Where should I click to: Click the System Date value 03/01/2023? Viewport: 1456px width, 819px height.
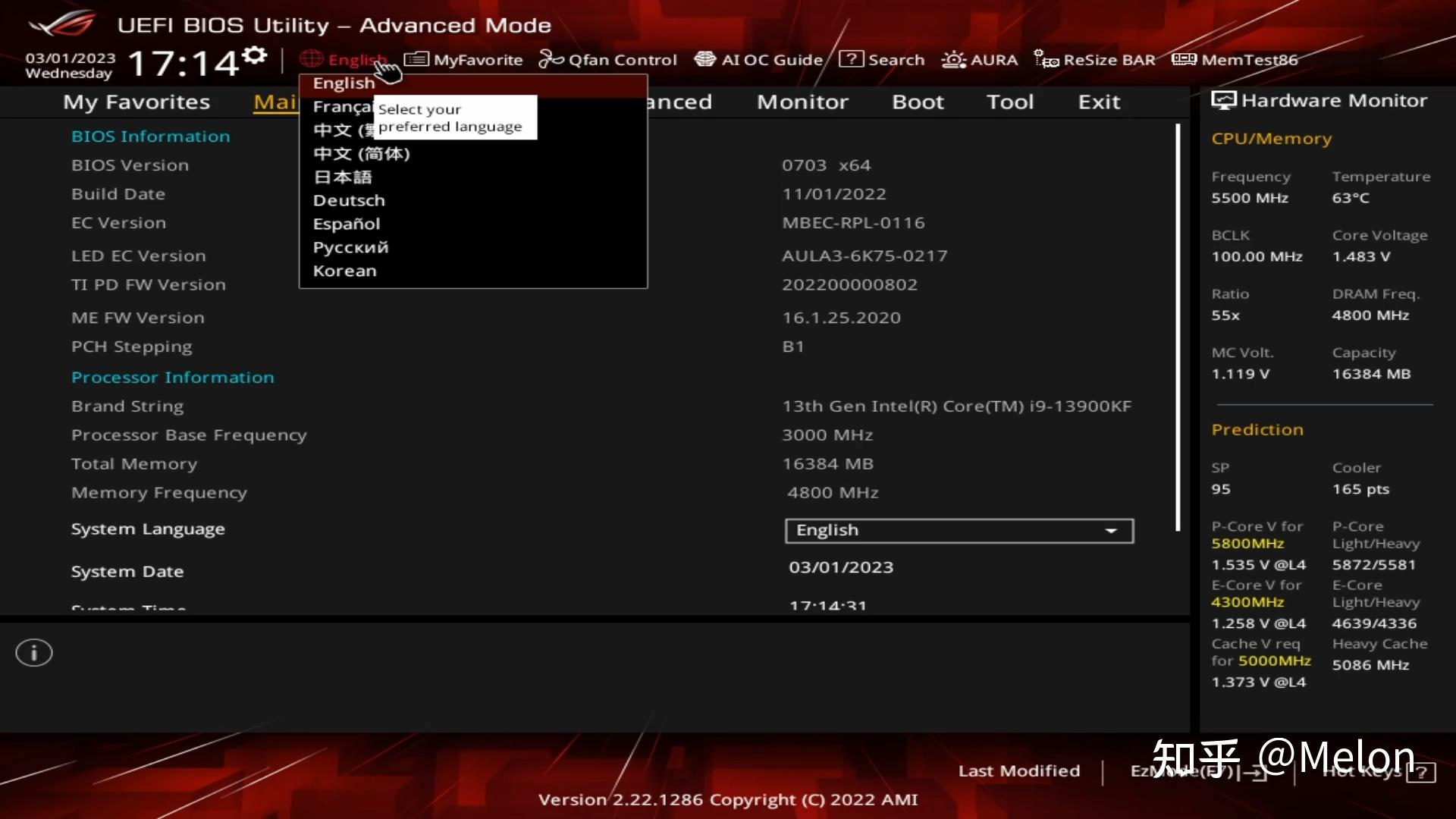coord(841,567)
